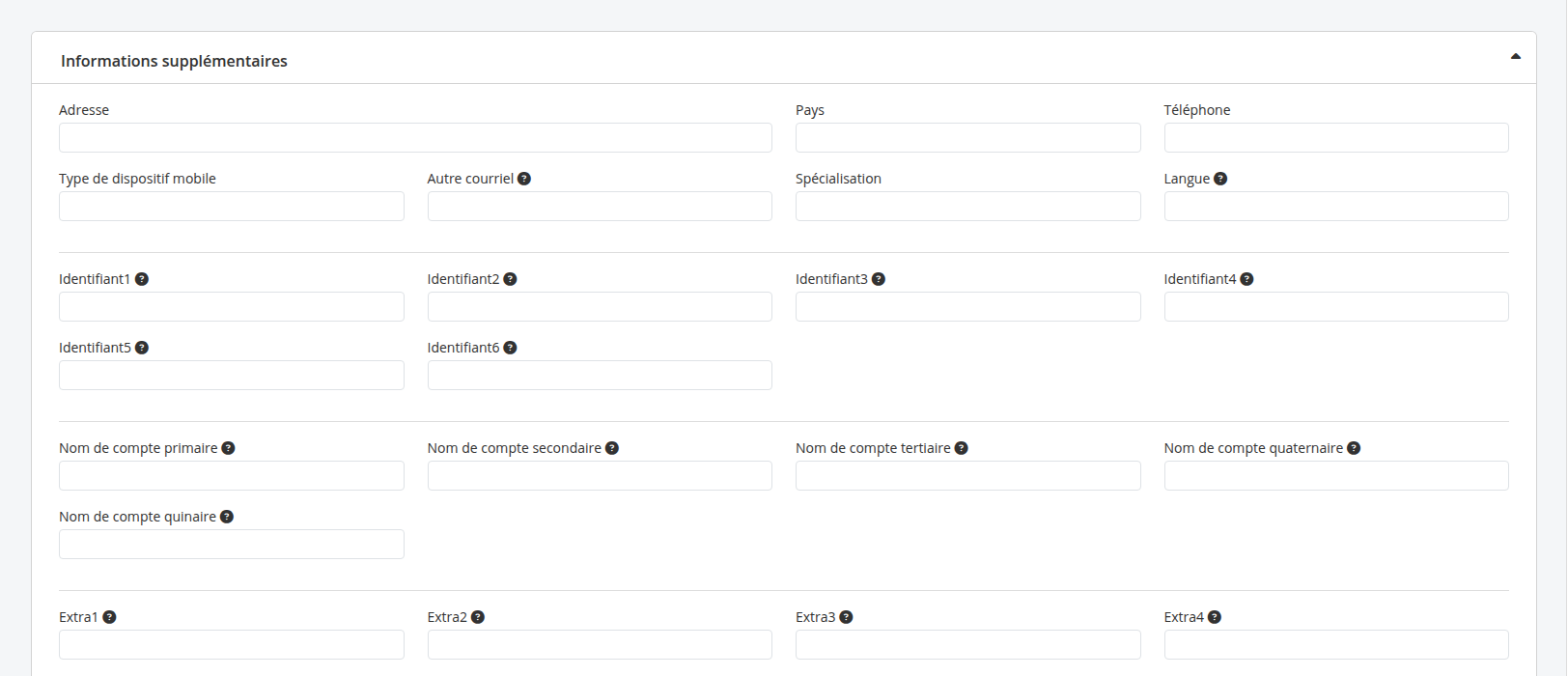Open the help tooltip for Extra2
This screenshot has height=676, width=1568.
(478, 617)
